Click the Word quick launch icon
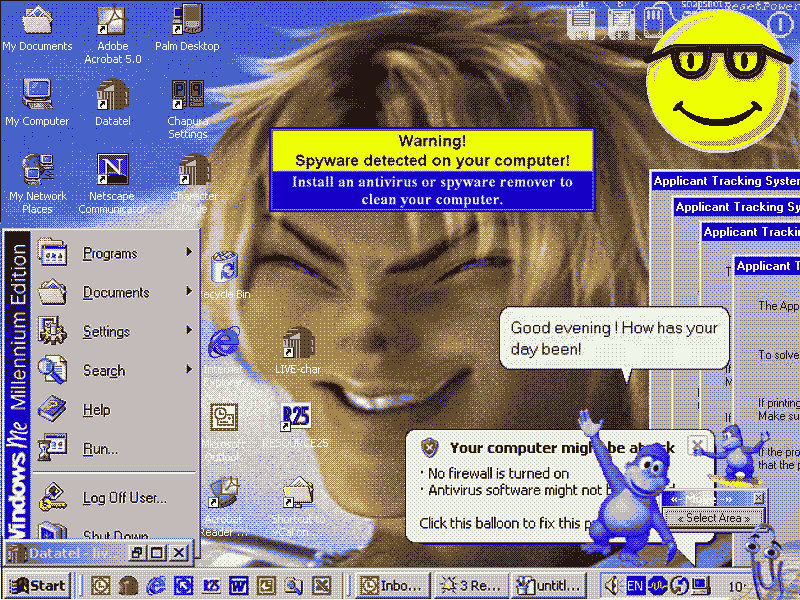The image size is (800, 600). tap(238, 585)
